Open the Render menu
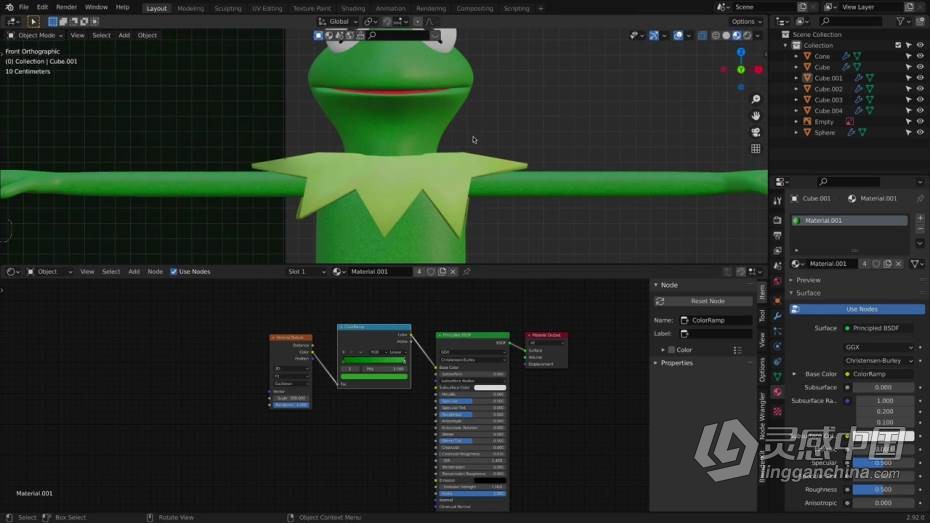Image resolution: width=930 pixels, height=523 pixels. click(66, 7)
